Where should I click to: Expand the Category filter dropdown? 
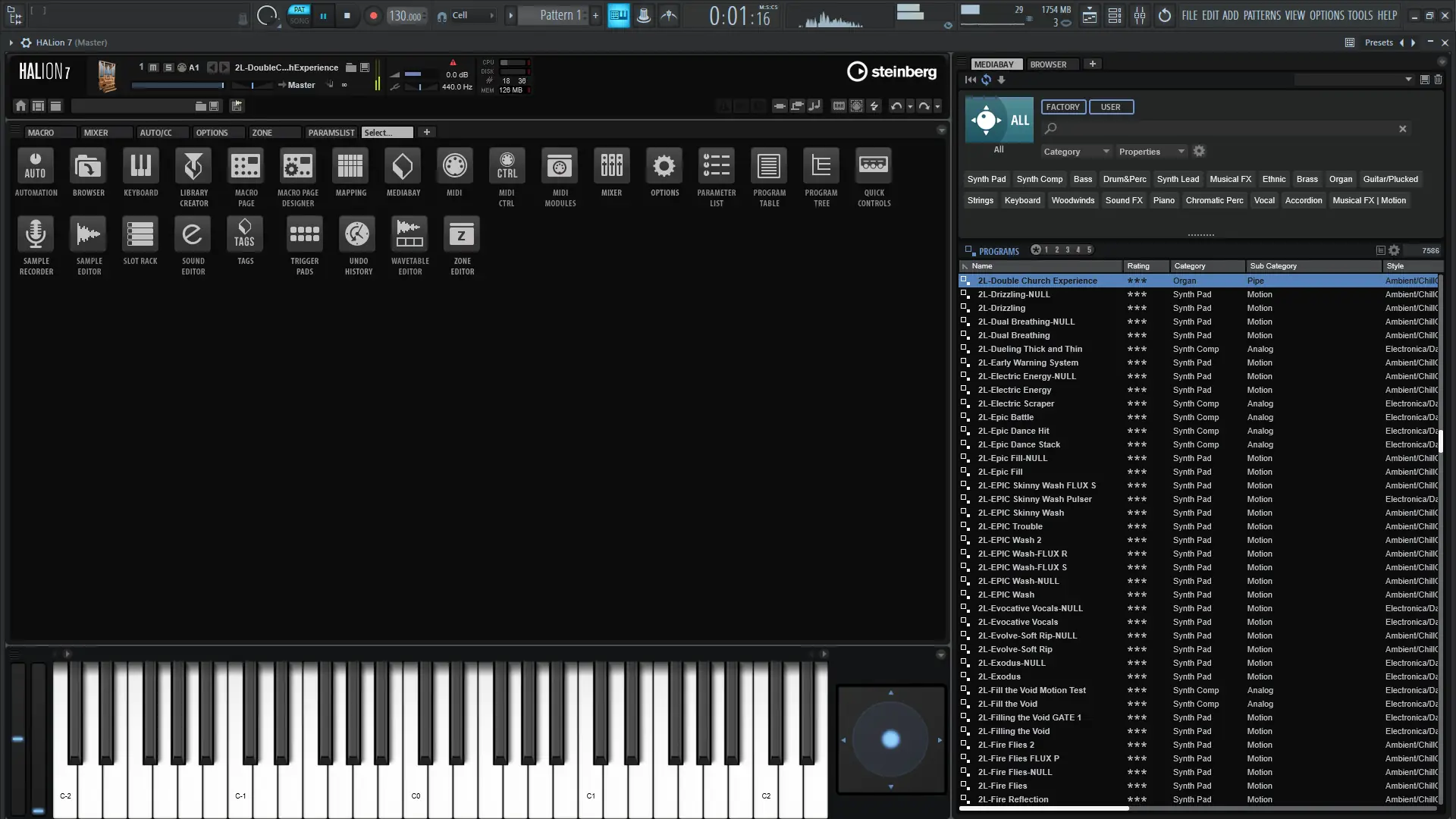(1075, 152)
